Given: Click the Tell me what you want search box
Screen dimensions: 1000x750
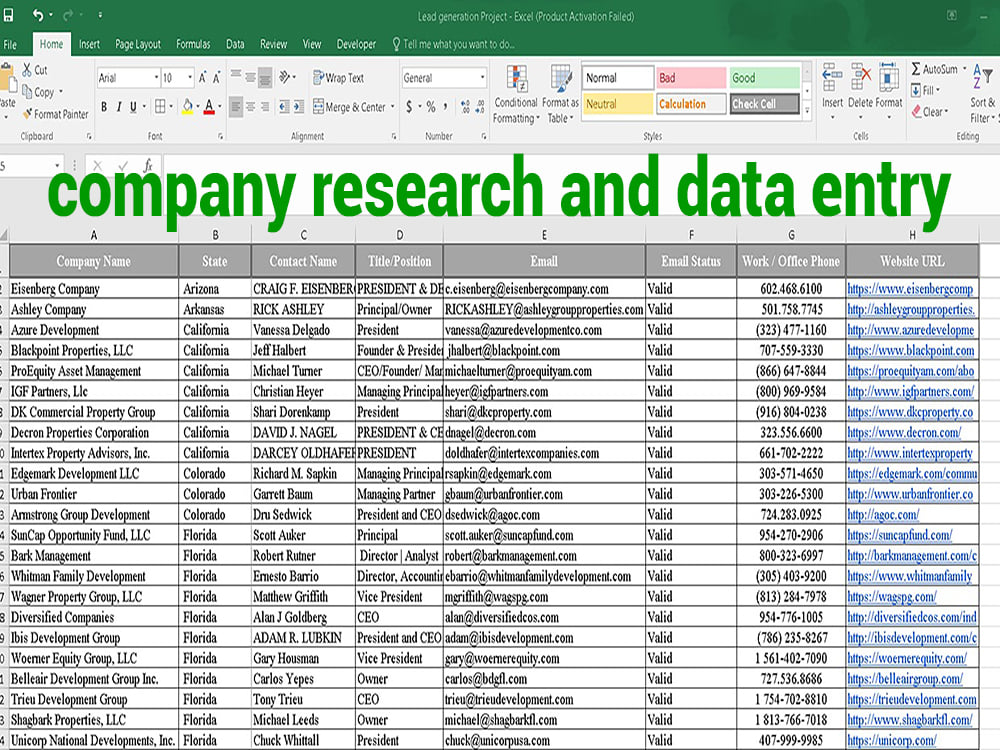Looking at the screenshot, I should pyautogui.click(x=453, y=44).
